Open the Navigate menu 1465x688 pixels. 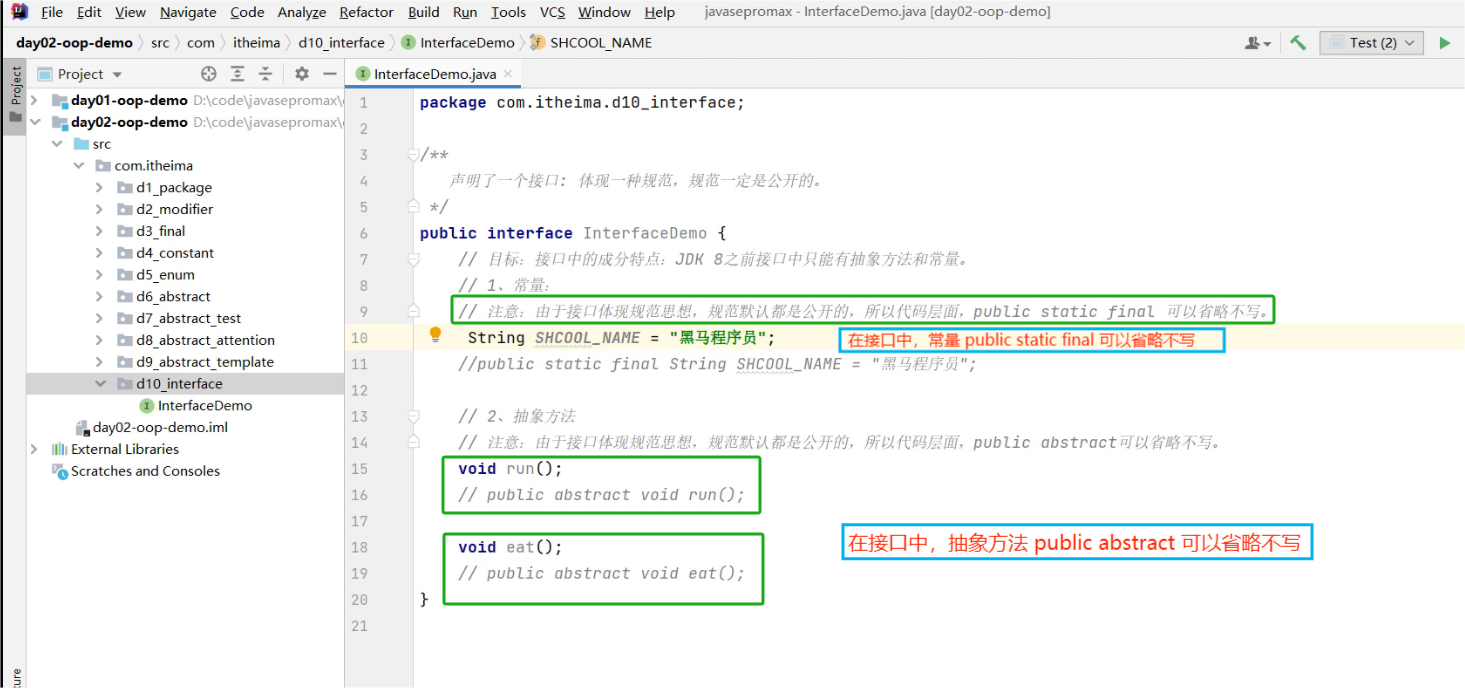188,12
